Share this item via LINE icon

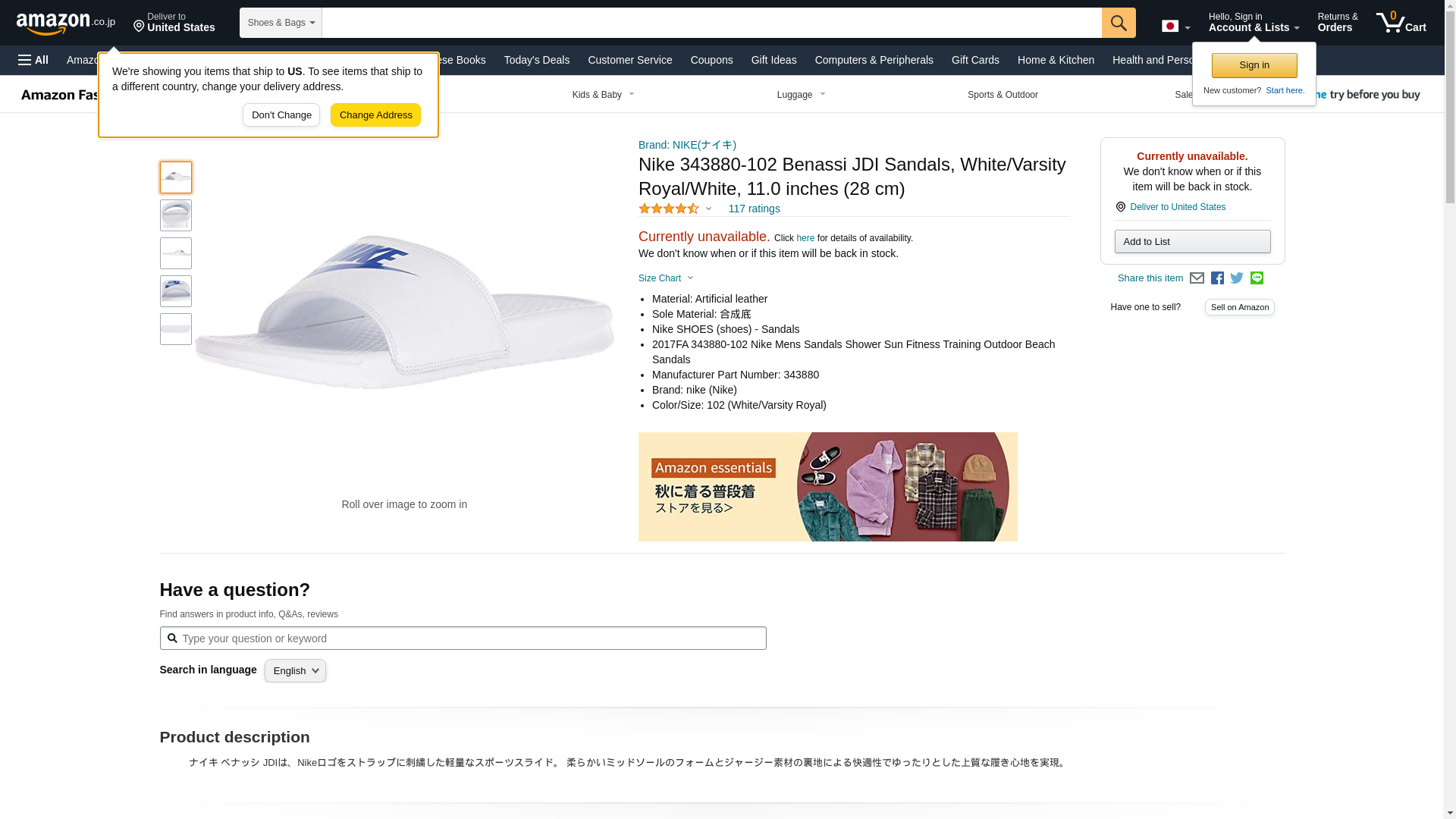coord(1257,278)
